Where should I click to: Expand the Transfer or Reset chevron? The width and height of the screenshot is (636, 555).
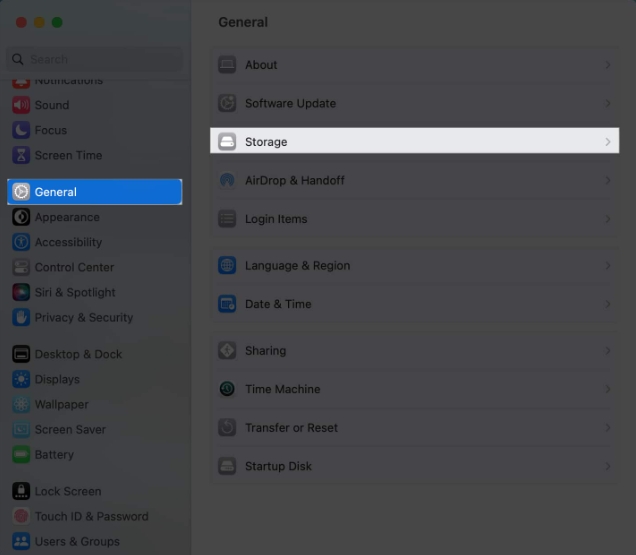[608, 428]
